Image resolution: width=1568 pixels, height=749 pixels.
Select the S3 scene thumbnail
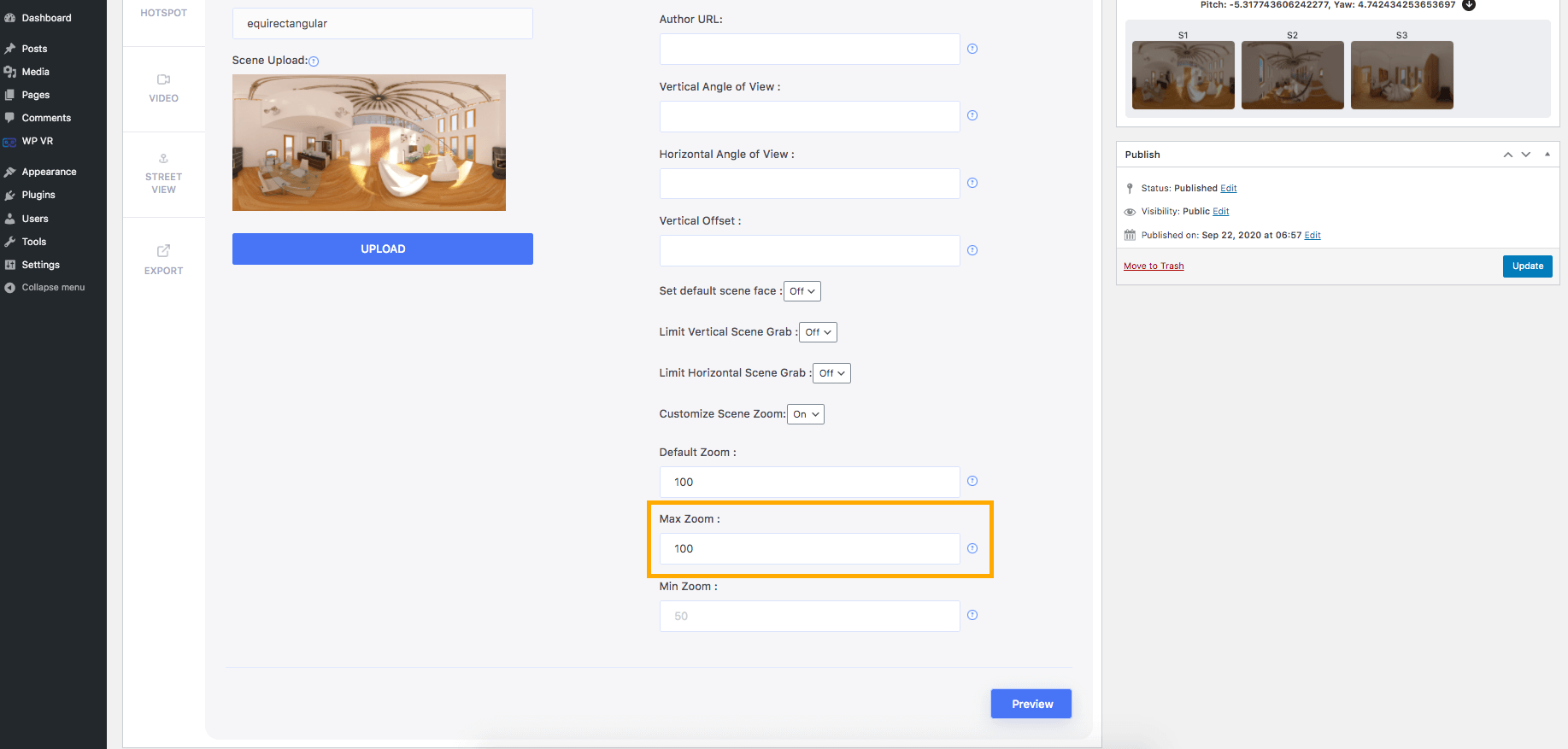coord(1402,75)
